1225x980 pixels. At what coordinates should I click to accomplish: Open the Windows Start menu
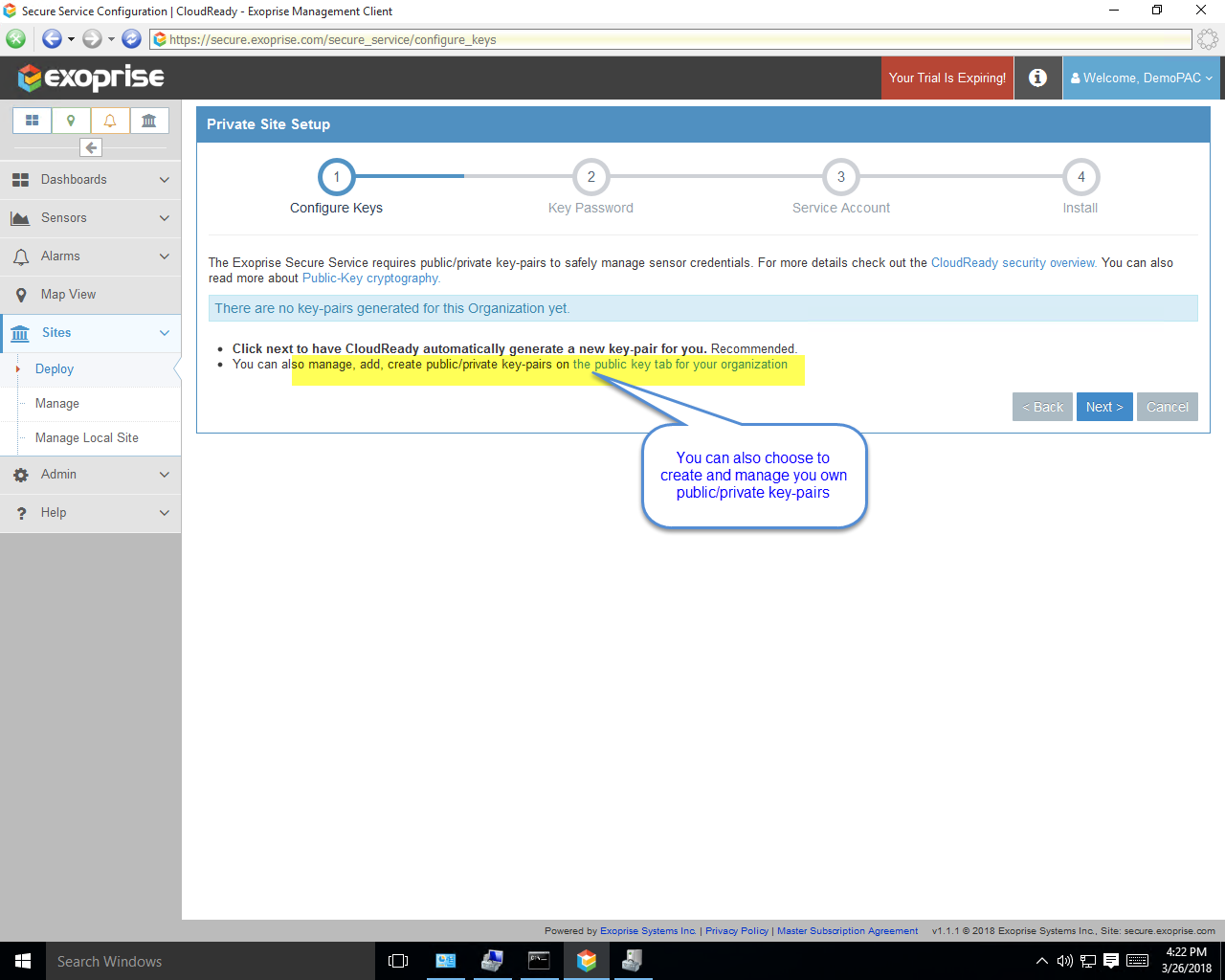tap(23, 961)
